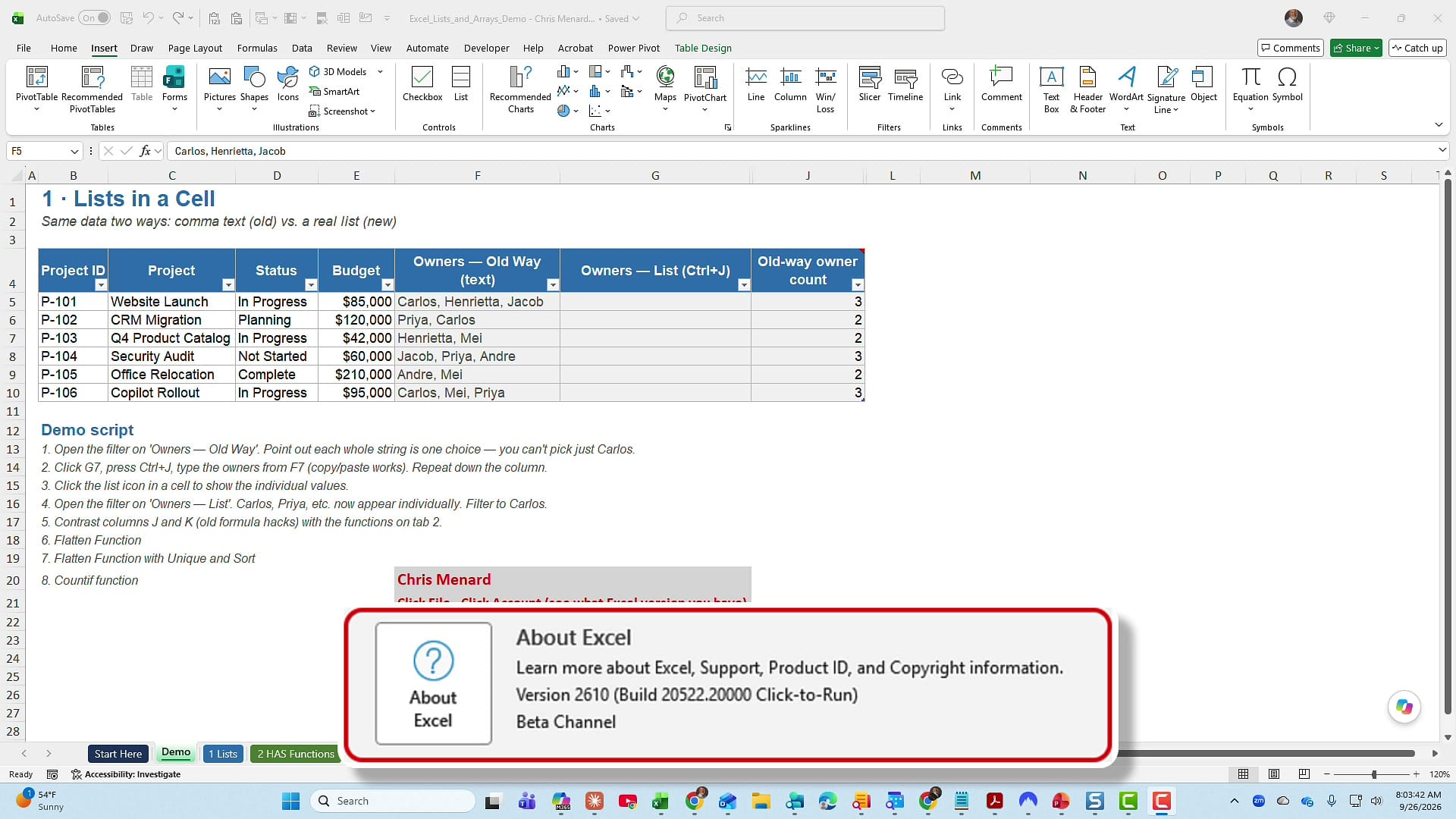Insert Icons from the ribbon

287,83
